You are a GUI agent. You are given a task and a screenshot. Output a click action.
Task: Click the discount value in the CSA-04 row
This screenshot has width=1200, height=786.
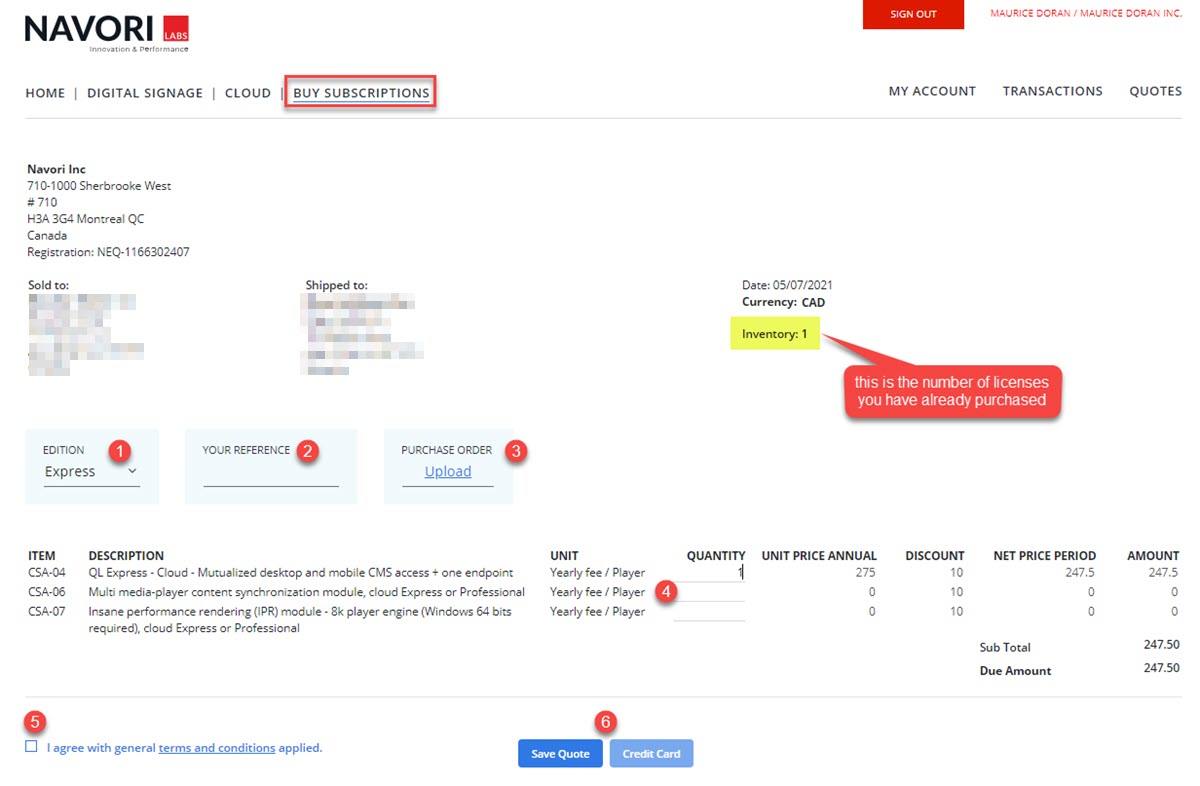957,573
